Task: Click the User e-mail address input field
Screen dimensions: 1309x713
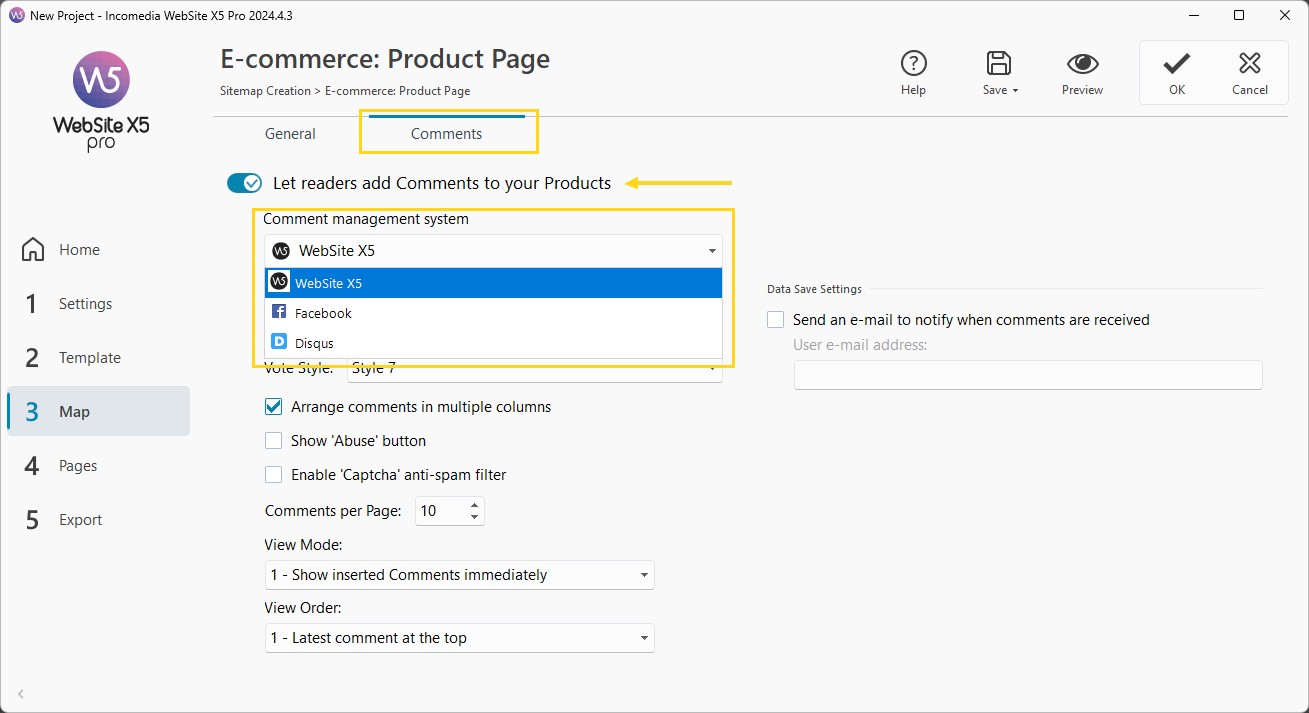Action: click(x=1028, y=375)
